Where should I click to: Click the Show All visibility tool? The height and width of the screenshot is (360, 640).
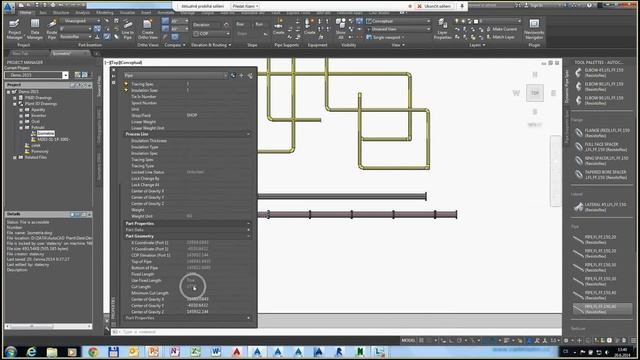click(x=340, y=29)
